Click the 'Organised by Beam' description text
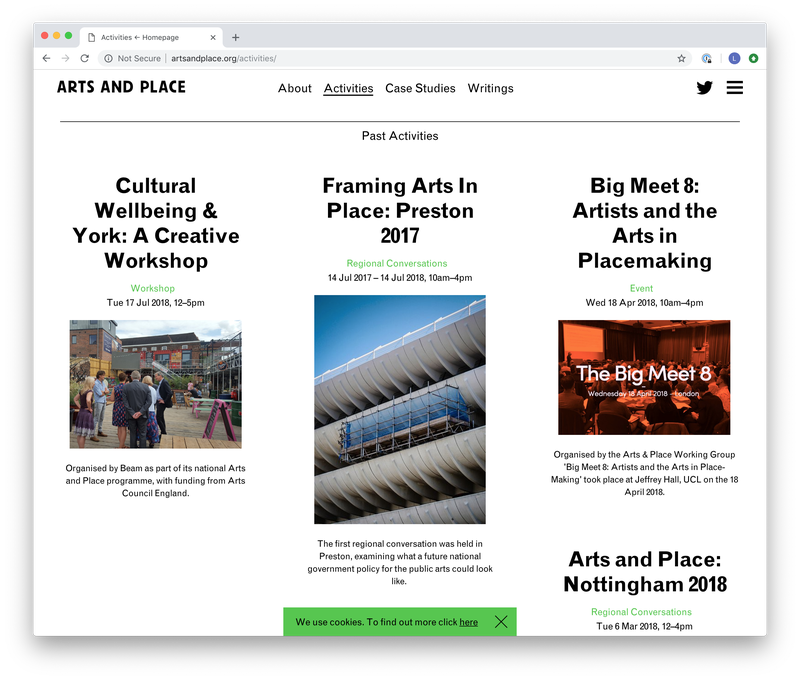This screenshot has width=800, height=680. coord(156,481)
